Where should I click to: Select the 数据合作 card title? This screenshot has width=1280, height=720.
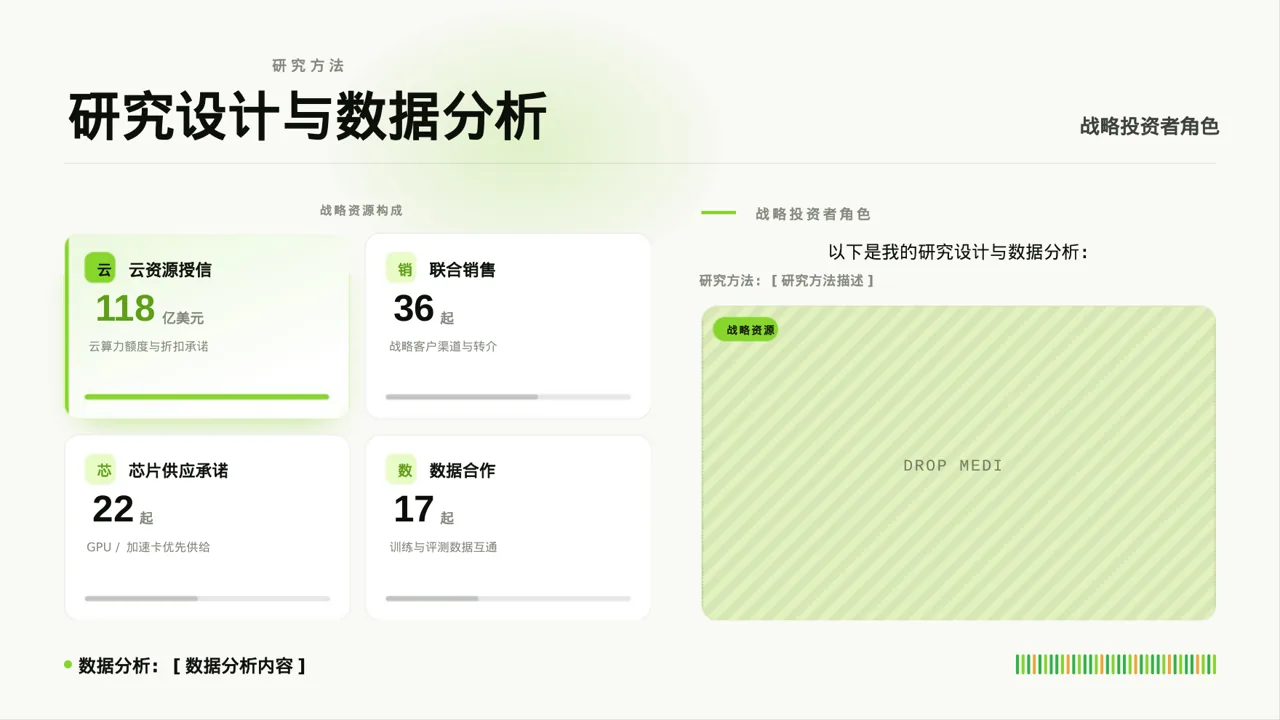click(x=462, y=471)
